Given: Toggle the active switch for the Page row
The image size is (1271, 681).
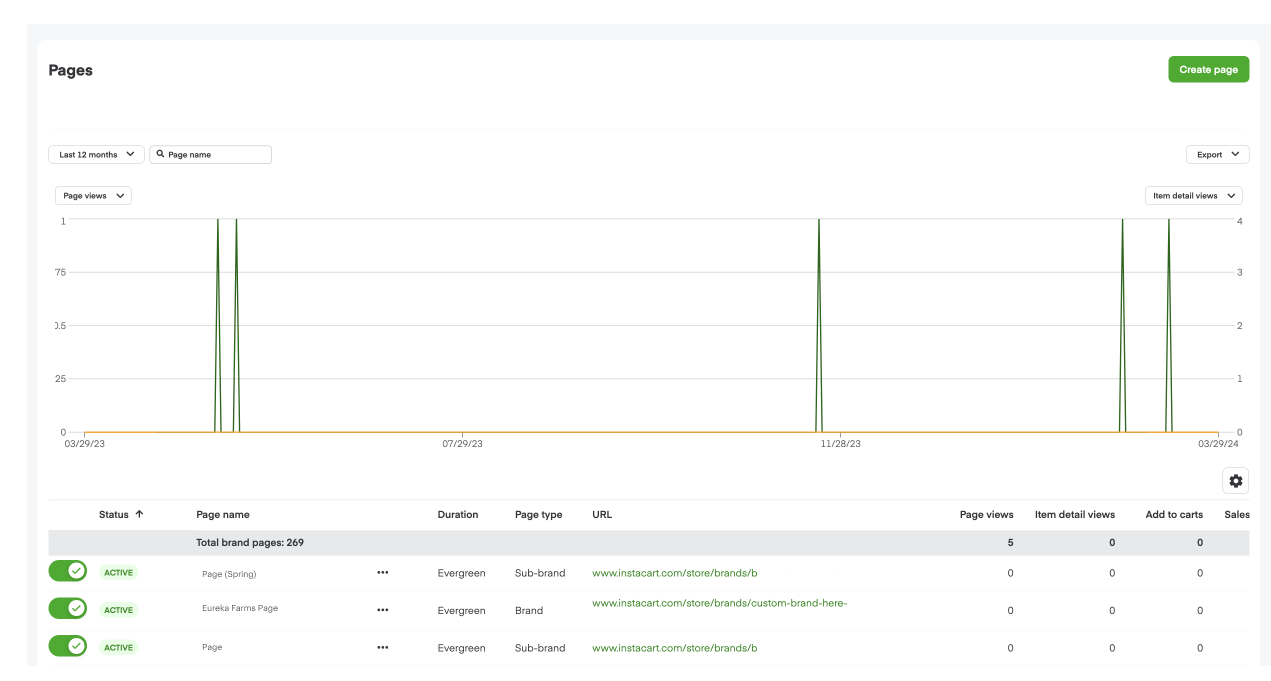Looking at the screenshot, I should point(67,646).
